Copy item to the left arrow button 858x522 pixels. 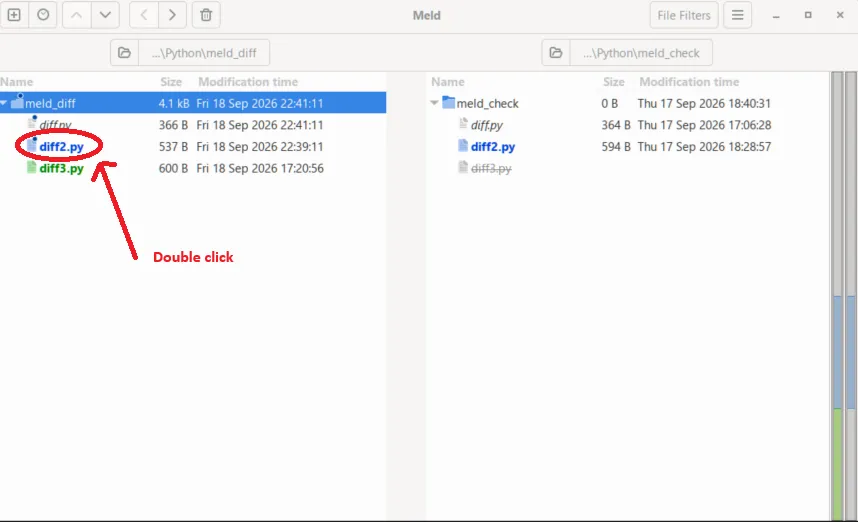click(x=144, y=15)
